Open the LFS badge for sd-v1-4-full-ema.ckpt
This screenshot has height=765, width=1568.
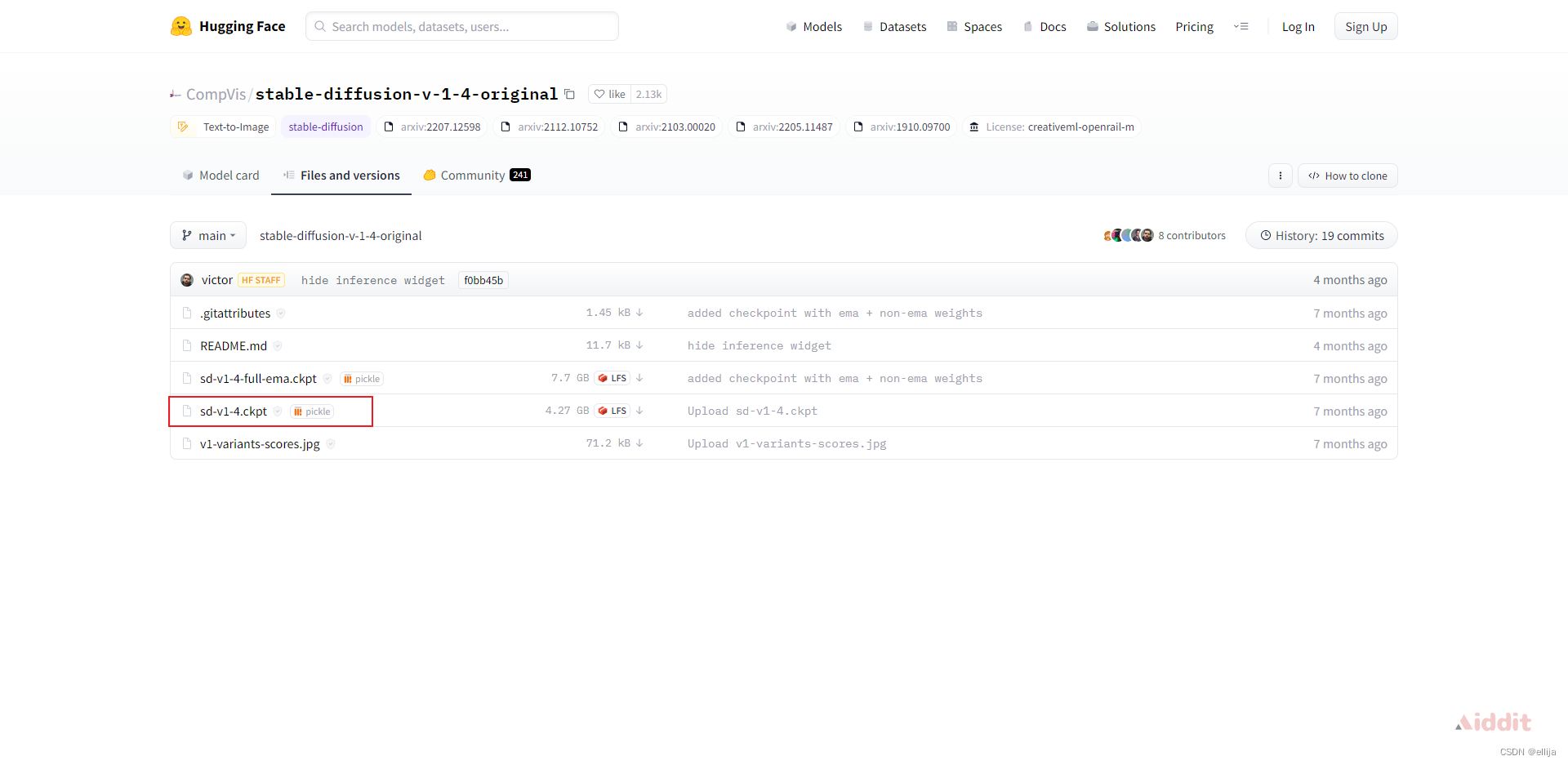tap(612, 378)
